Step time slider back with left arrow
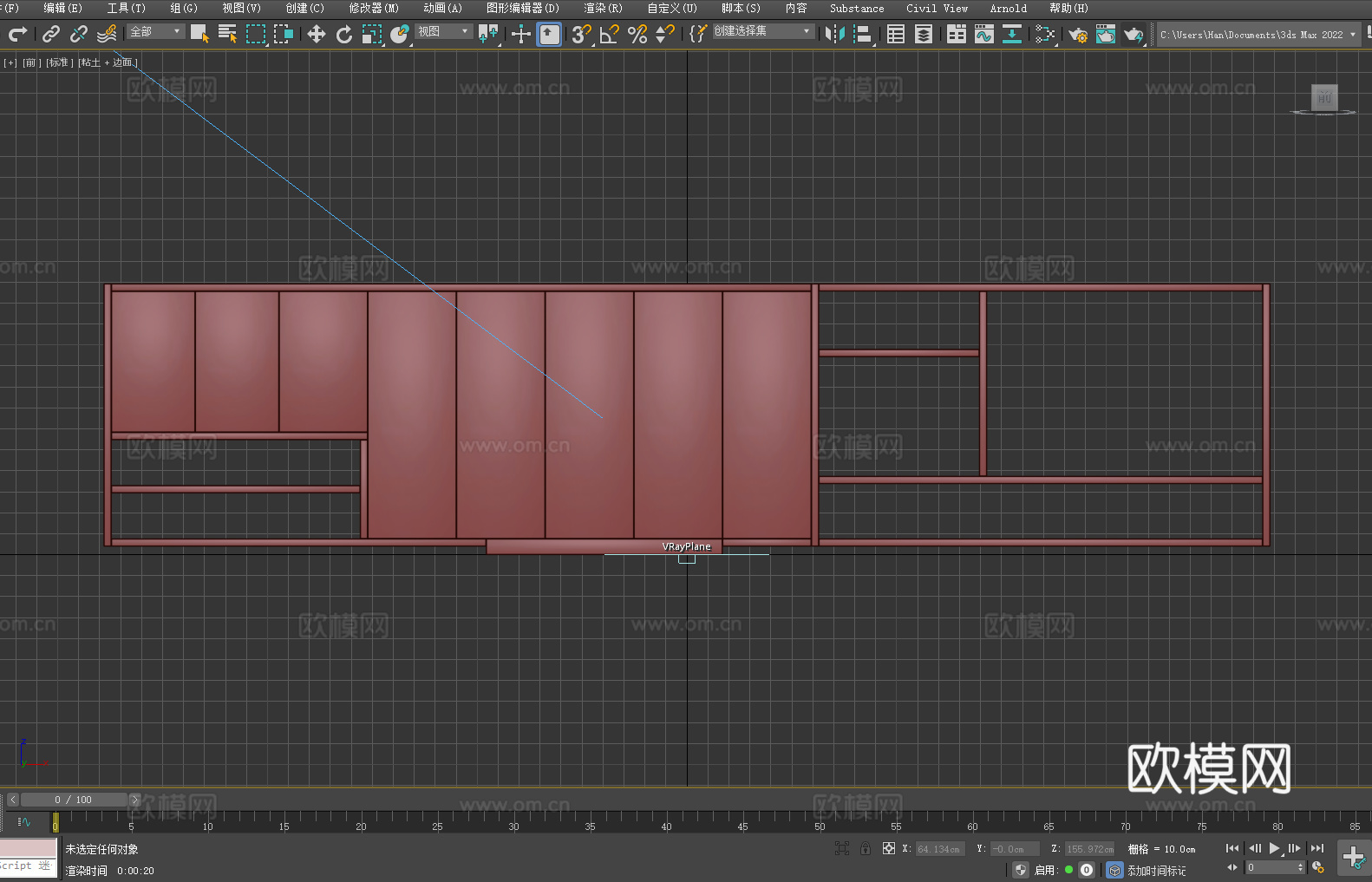The width and height of the screenshot is (1372, 882). coord(12,800)
